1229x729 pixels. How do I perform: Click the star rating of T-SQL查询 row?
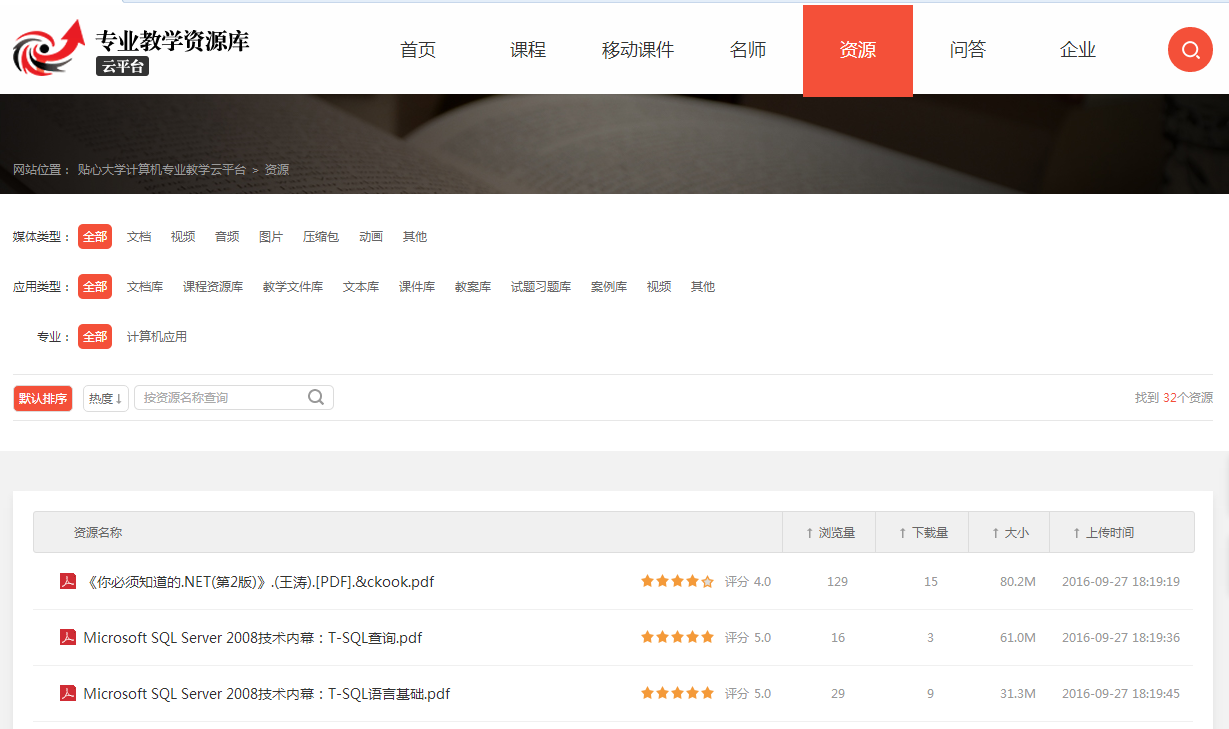coord(677,638)
